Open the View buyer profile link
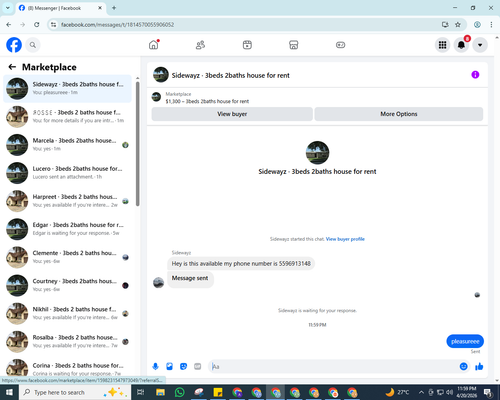Viewport: 500px width, 400px height. tap(345, 239)
